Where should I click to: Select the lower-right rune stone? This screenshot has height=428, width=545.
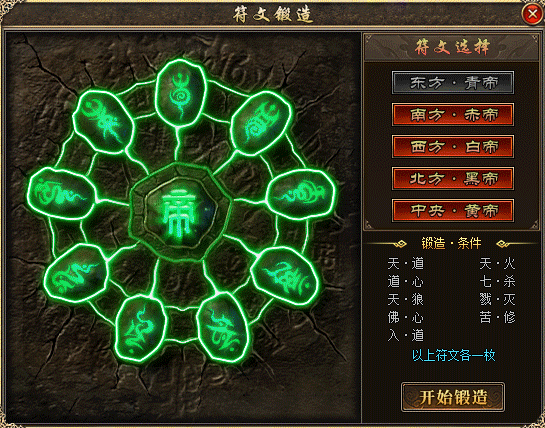pyautogui.click(x=285, y=277)
